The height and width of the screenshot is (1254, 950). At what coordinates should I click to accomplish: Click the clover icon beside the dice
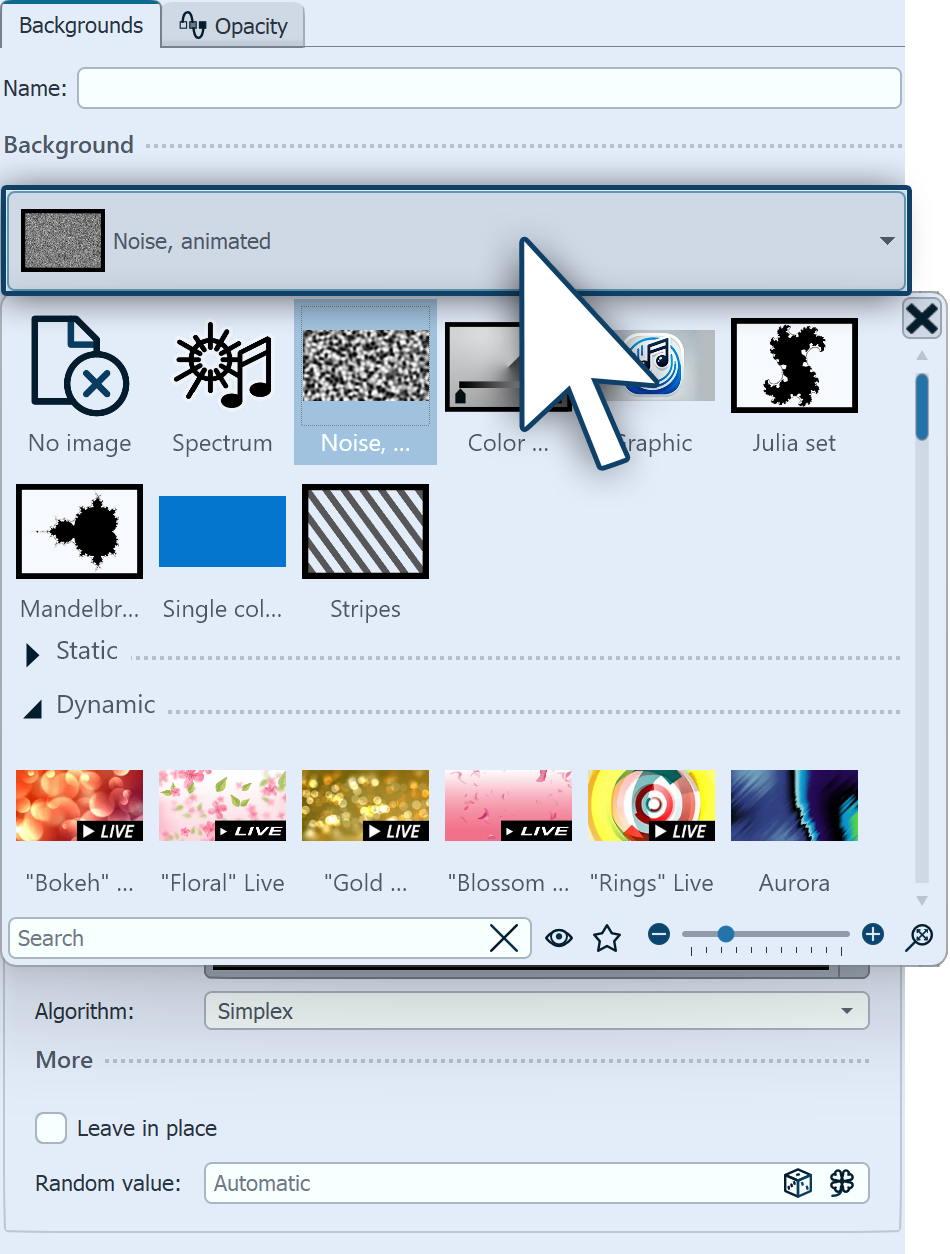842,1183
